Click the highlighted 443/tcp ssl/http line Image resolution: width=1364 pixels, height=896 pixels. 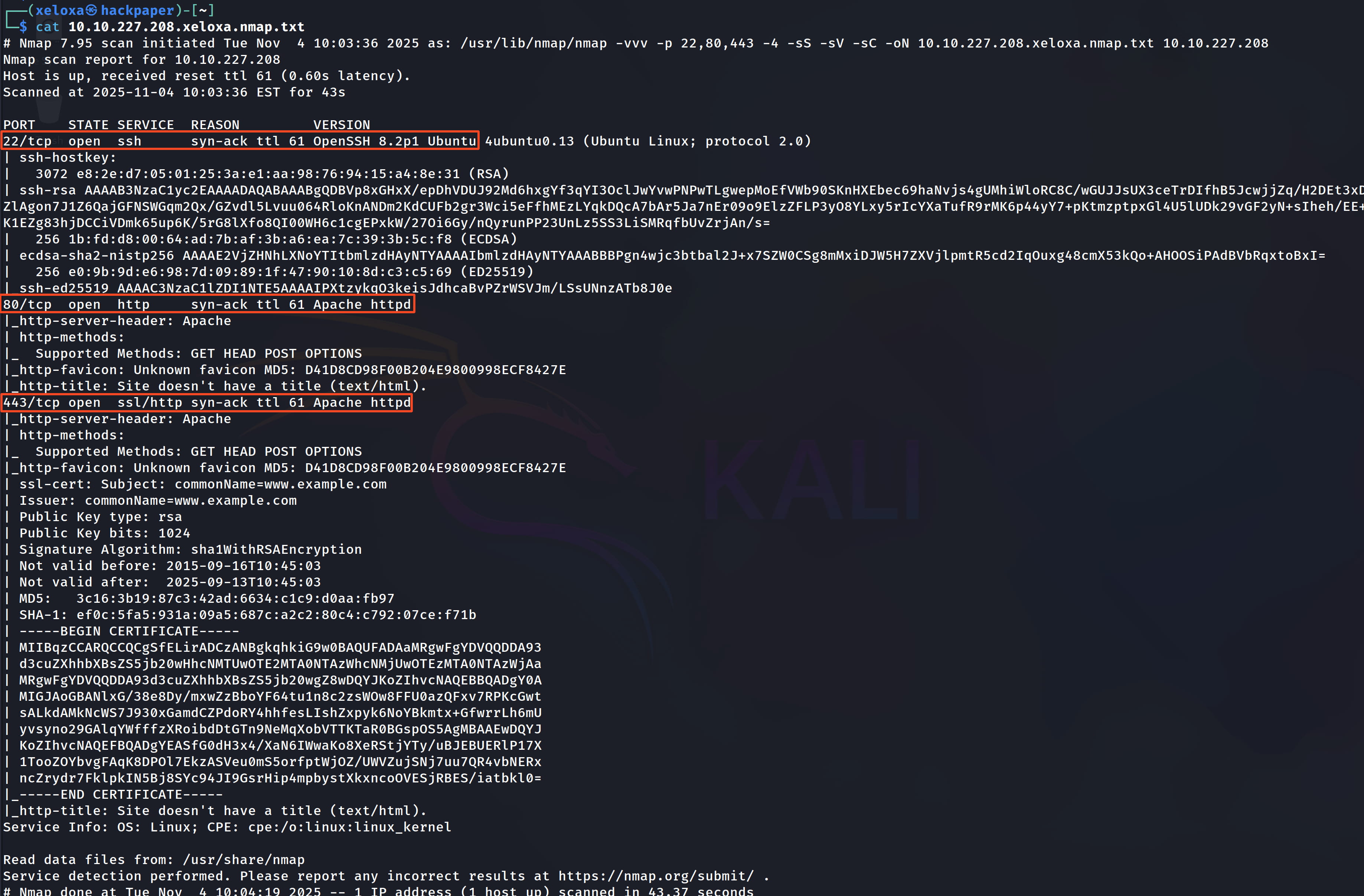click(207, 402)
